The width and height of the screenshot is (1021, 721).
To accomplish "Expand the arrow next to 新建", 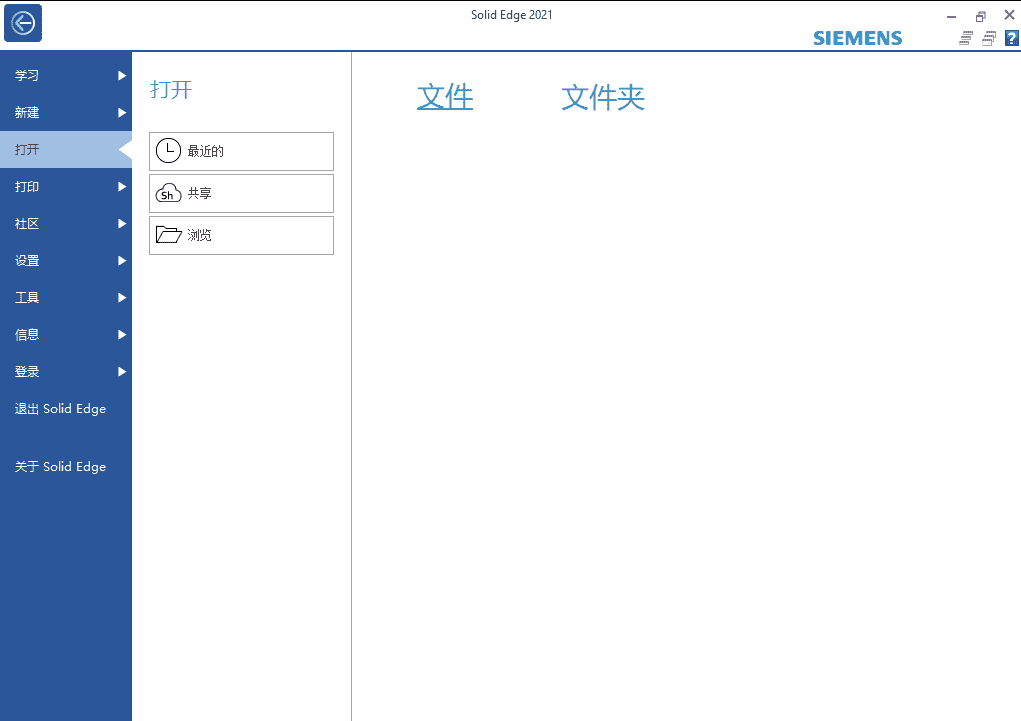I will (x=122, y=113).
